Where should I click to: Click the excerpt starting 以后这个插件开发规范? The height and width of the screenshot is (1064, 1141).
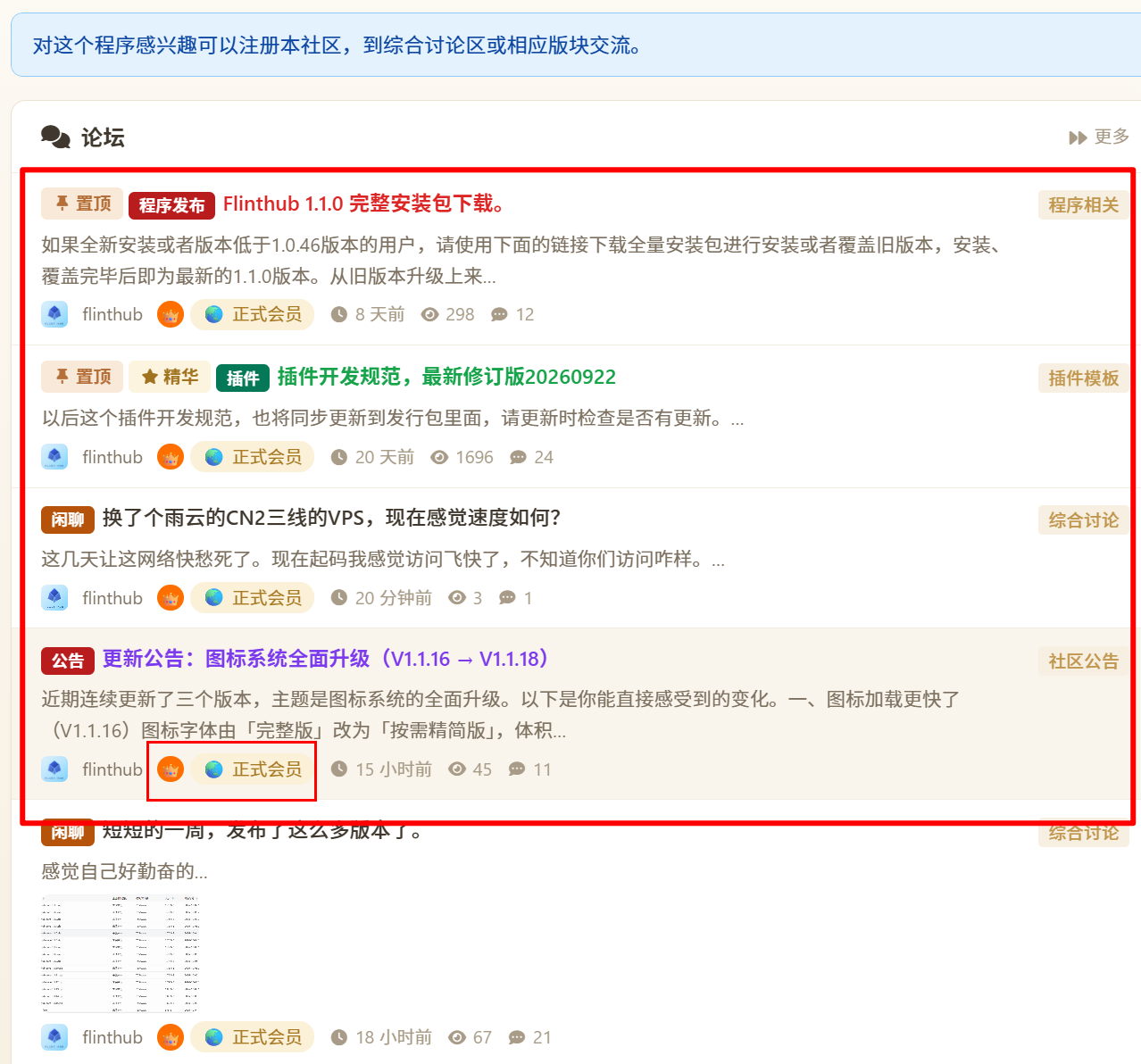tap(393, 418)
